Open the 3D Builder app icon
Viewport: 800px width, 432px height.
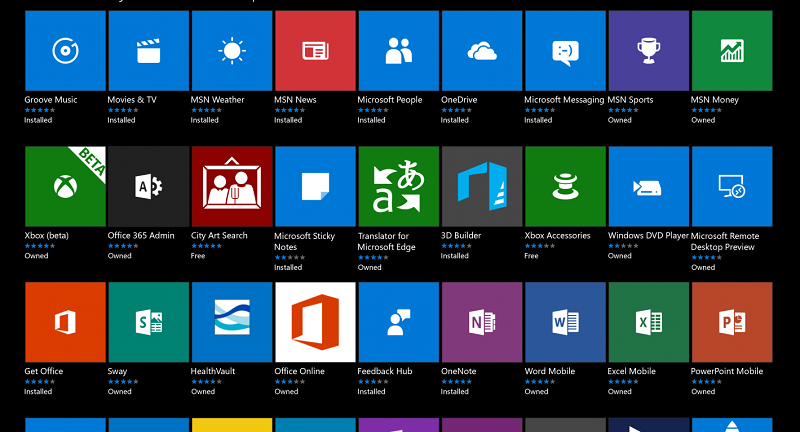pyautogui.click(x=481, y=186)
